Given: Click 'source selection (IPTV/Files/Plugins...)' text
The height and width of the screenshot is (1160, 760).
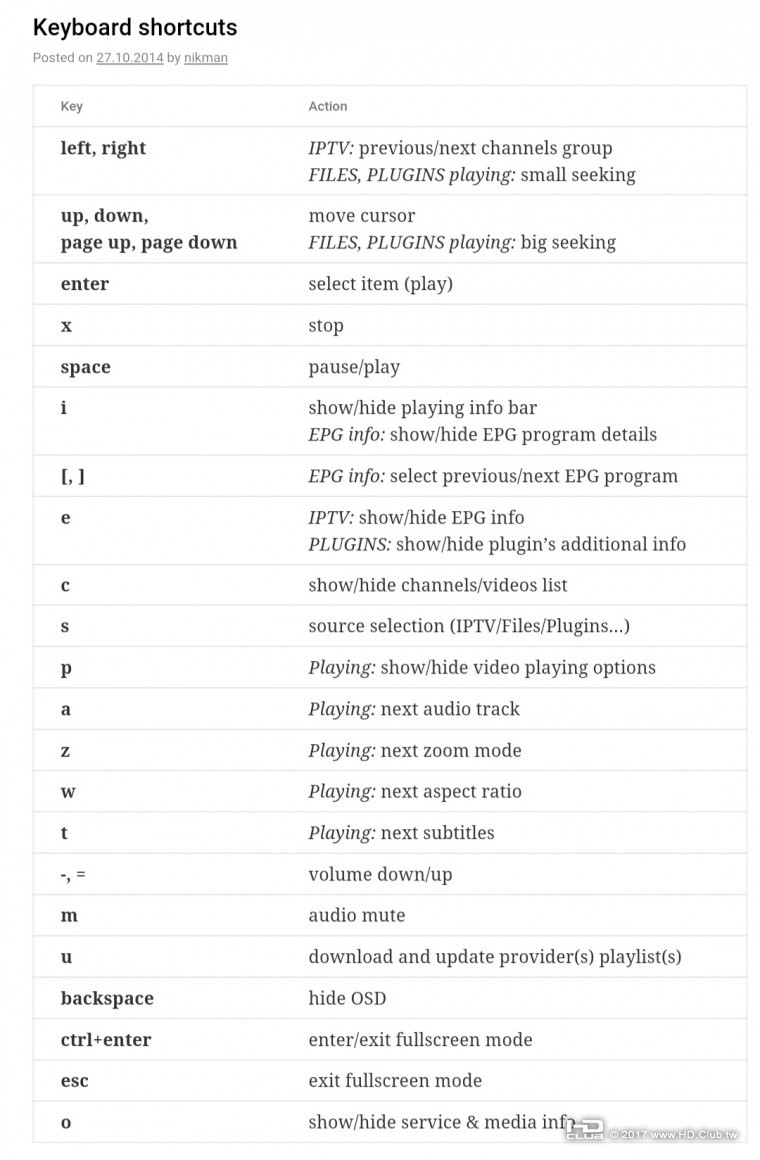Looking at the screenshot, I should [469, 626].
